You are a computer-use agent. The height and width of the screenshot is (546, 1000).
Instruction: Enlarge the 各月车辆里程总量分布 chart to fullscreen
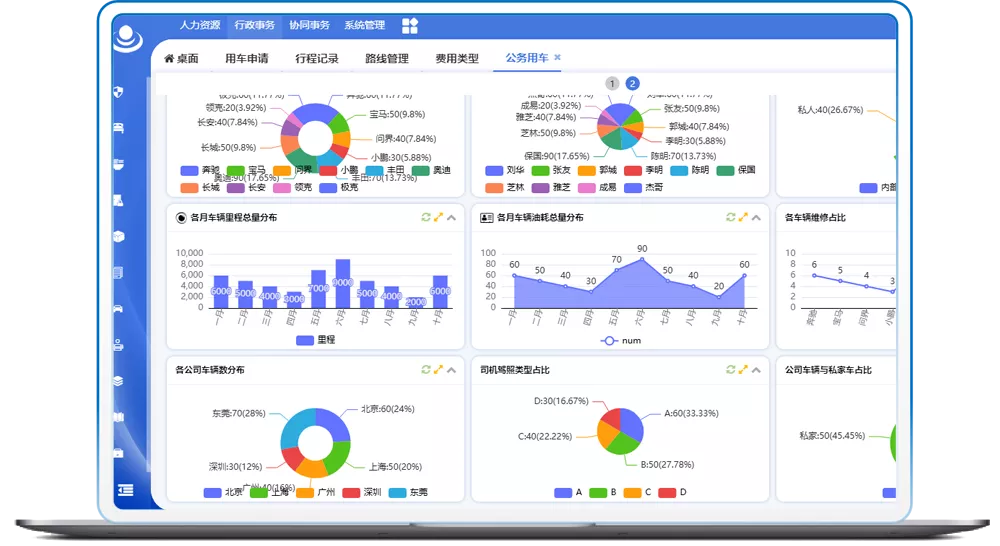pos(438,218)
